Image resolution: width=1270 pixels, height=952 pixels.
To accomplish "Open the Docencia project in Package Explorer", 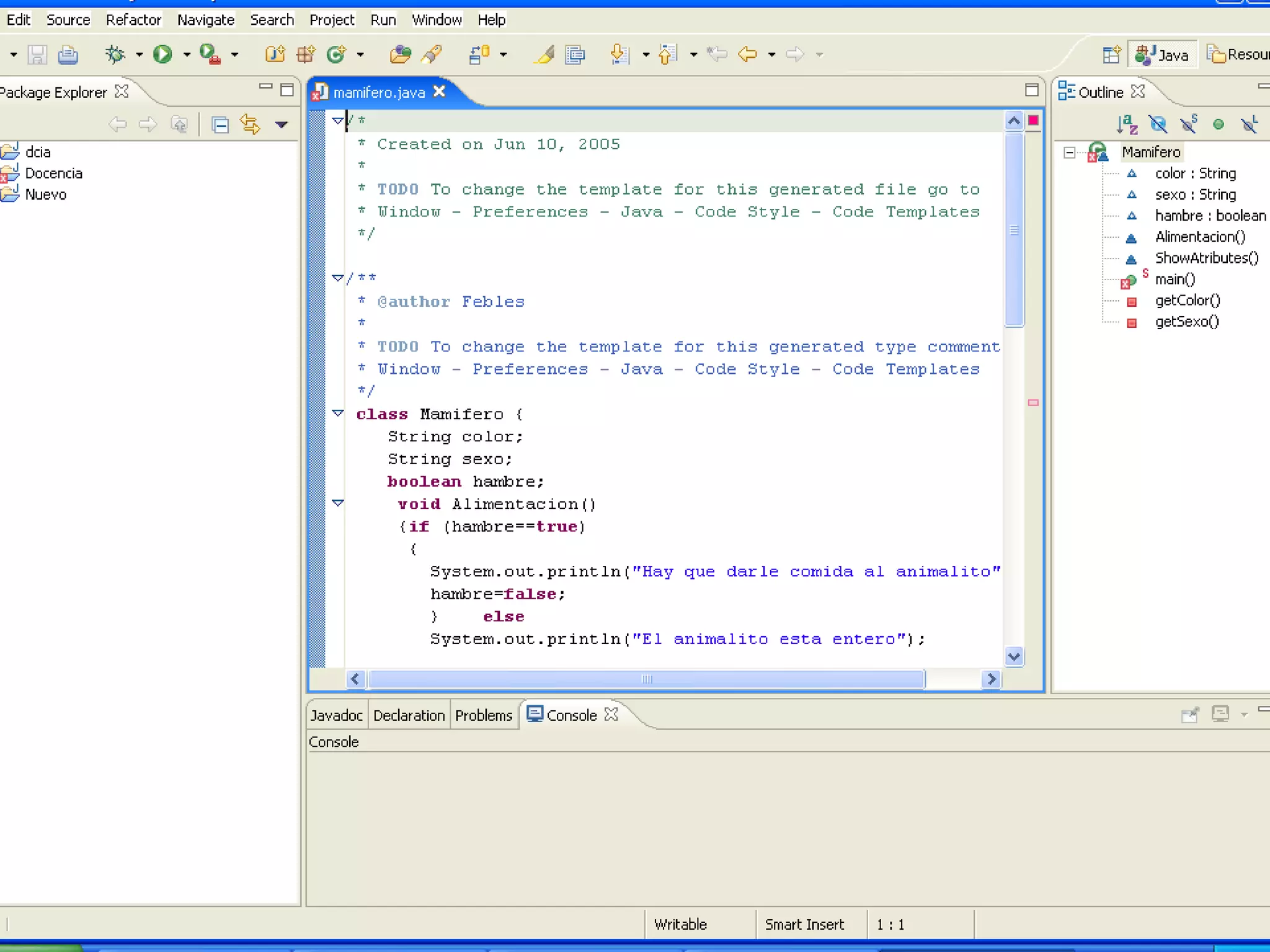I will pos(53,174).
